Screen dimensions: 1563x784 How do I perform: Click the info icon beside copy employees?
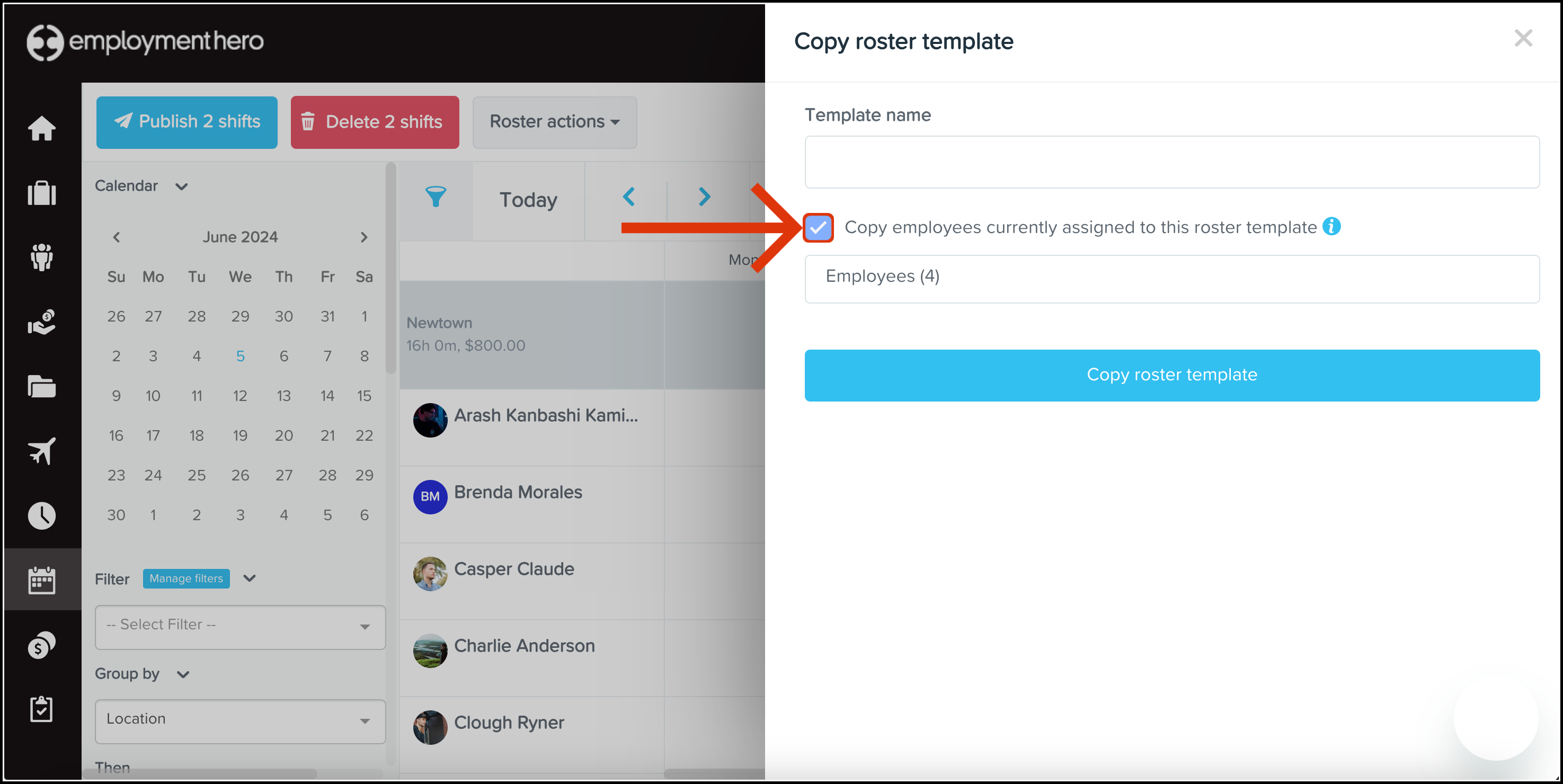(x=1331, y=226)
